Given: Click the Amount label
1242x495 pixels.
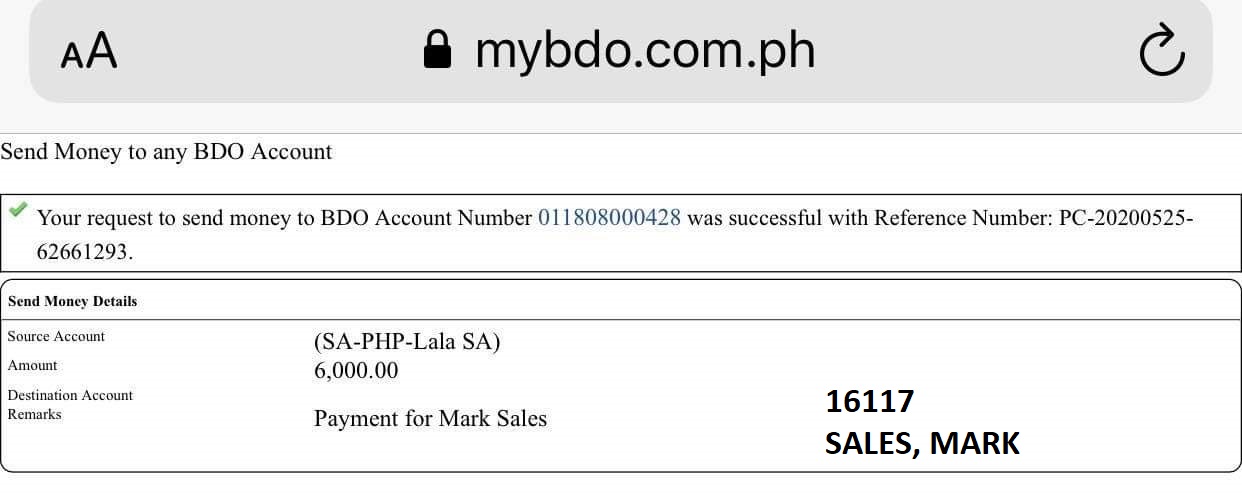Looking at the screenshot, I should (32, 365).
